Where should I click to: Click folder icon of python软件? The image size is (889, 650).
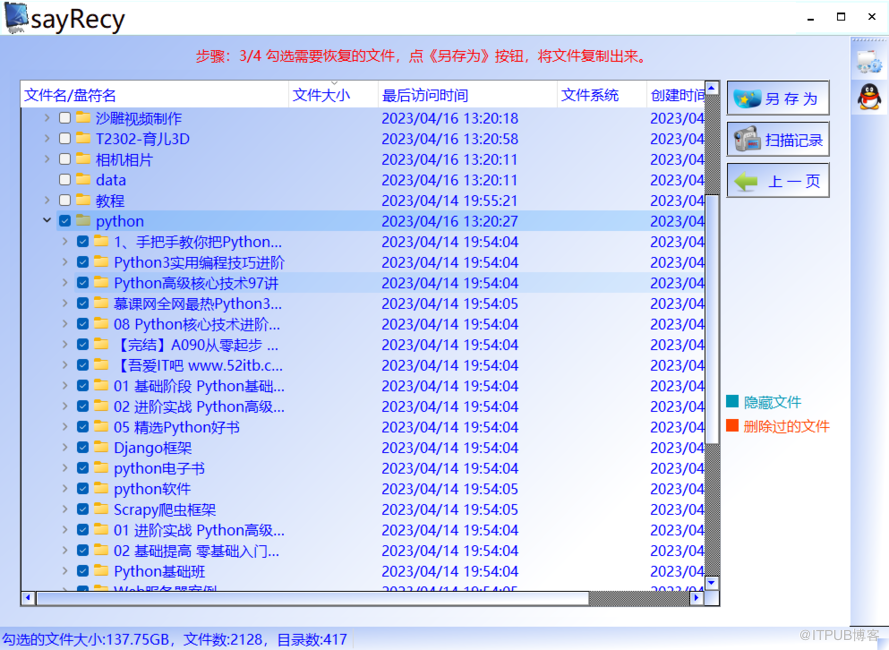tap(101, 488)
